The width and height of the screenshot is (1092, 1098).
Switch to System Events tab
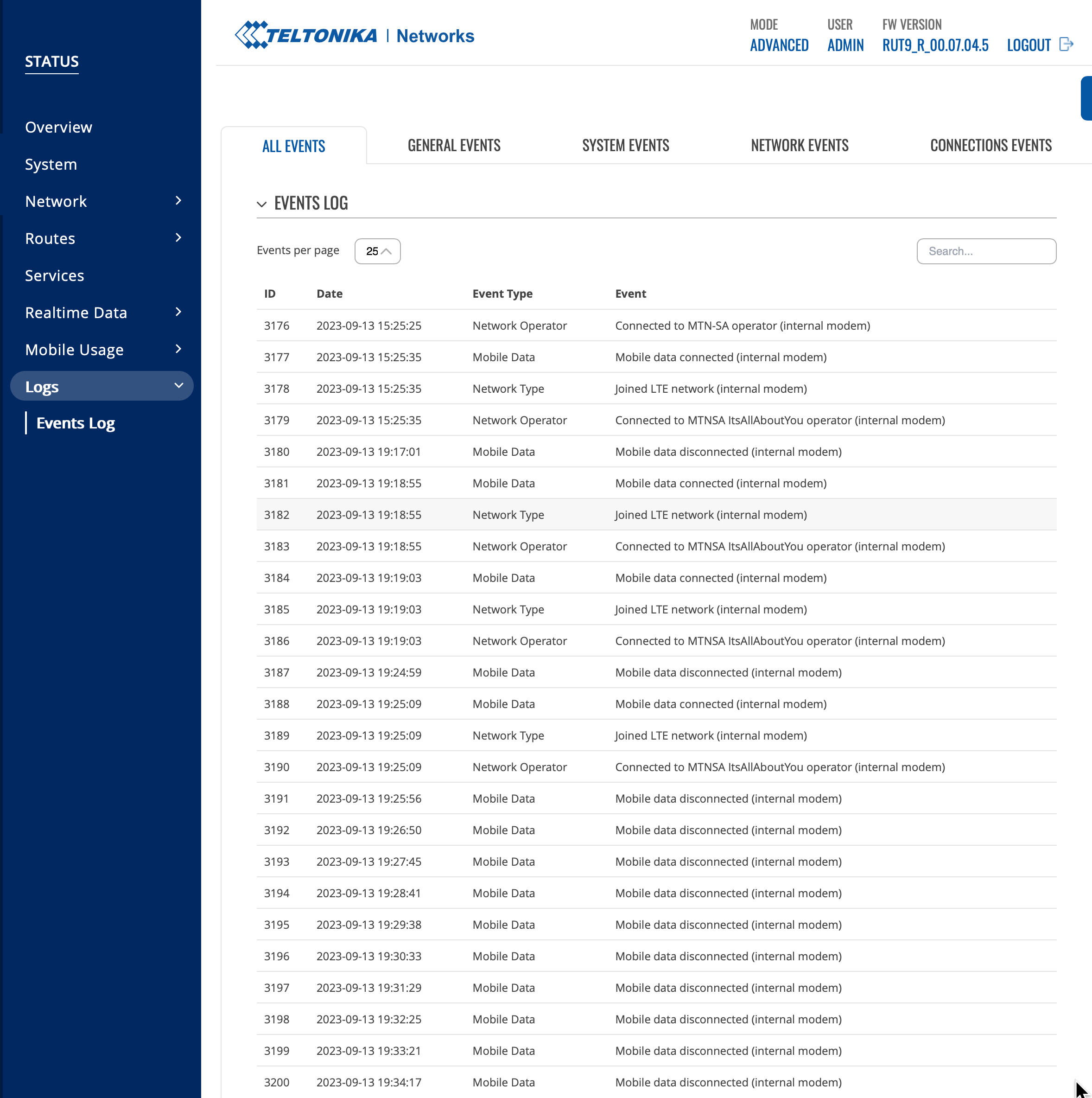pyautogui.click(x=626, y=146)
